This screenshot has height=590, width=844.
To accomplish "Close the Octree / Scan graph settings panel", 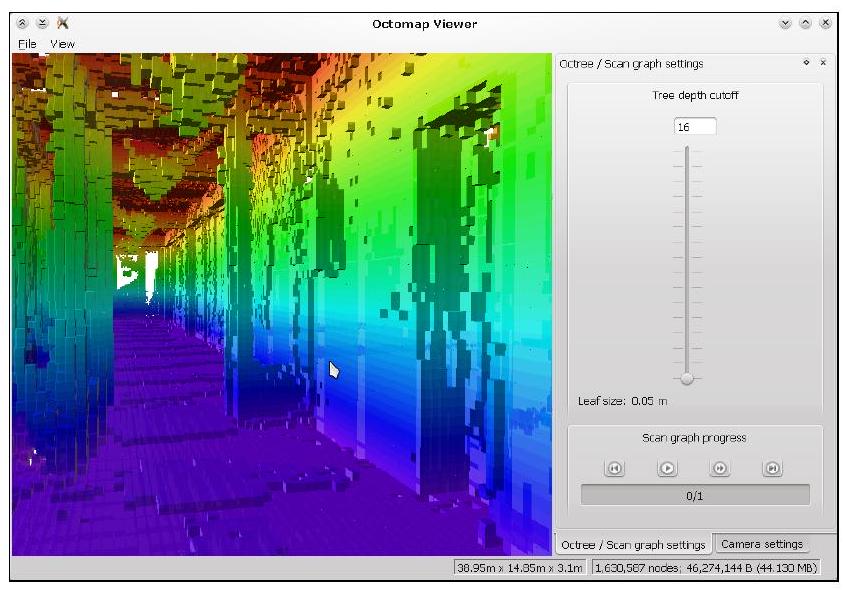I will 823,63.
